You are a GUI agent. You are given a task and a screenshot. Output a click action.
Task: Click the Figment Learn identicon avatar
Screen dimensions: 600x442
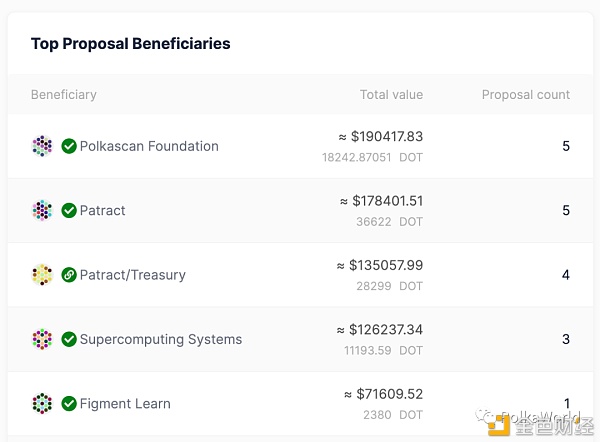(42, 403)
